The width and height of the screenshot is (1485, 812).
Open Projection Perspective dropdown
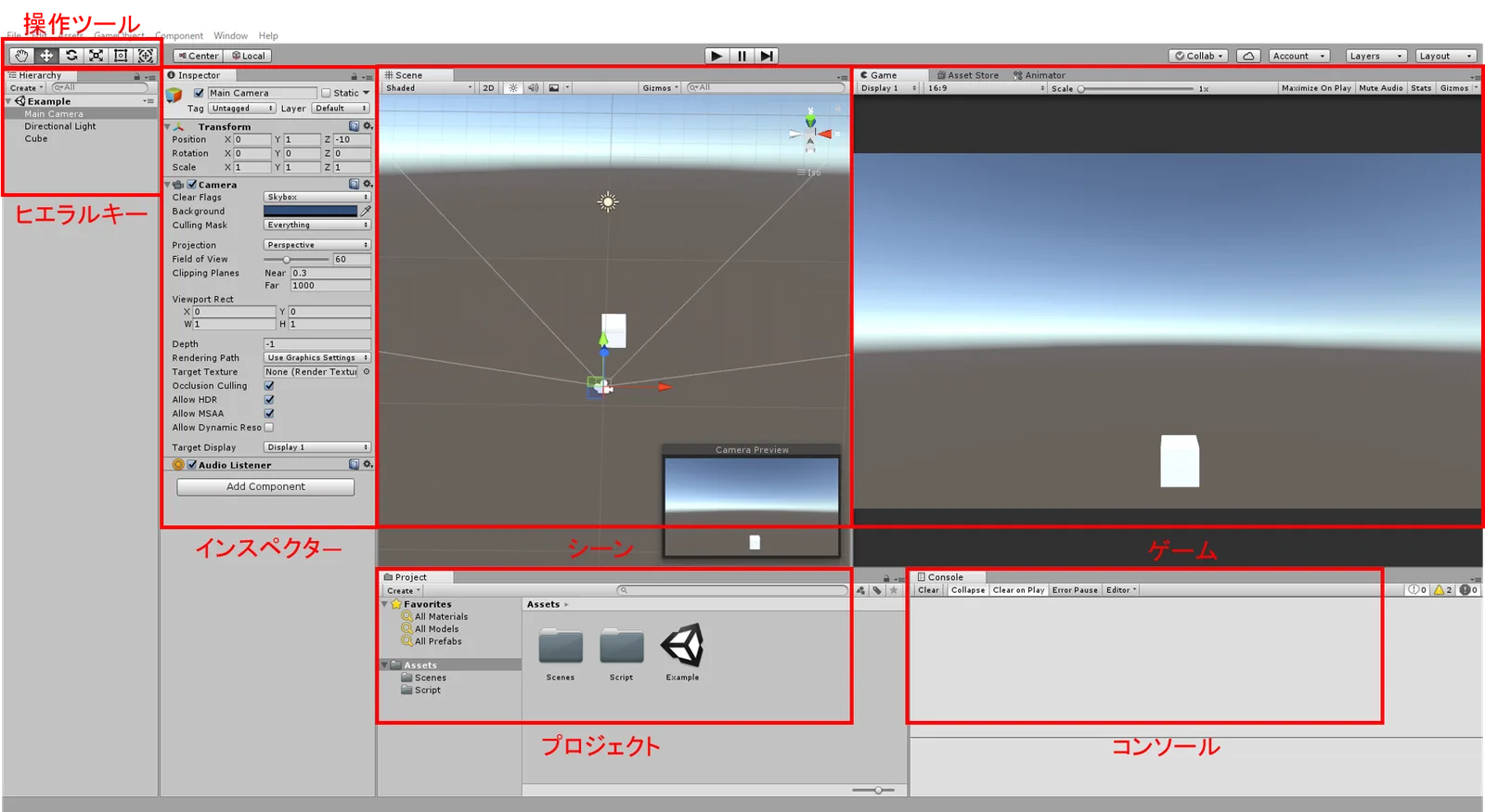tap(317, 245)
